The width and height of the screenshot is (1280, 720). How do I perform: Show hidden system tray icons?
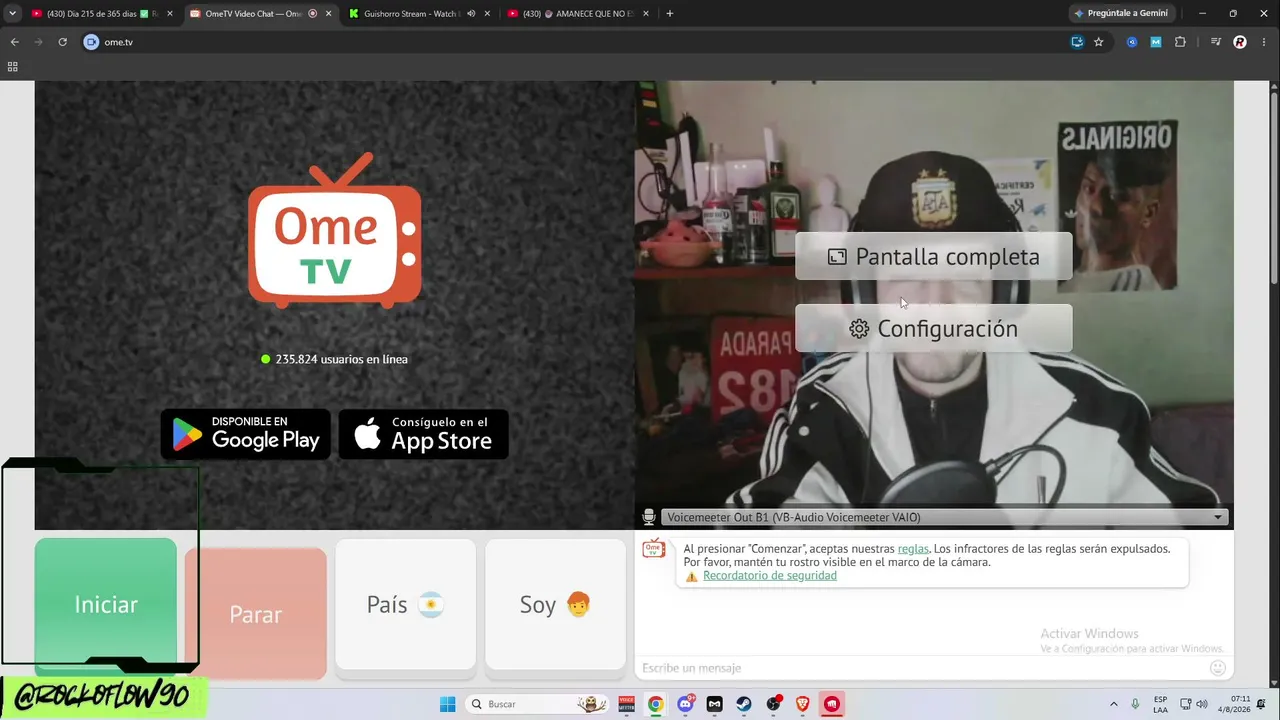(x=1114, y=704)
